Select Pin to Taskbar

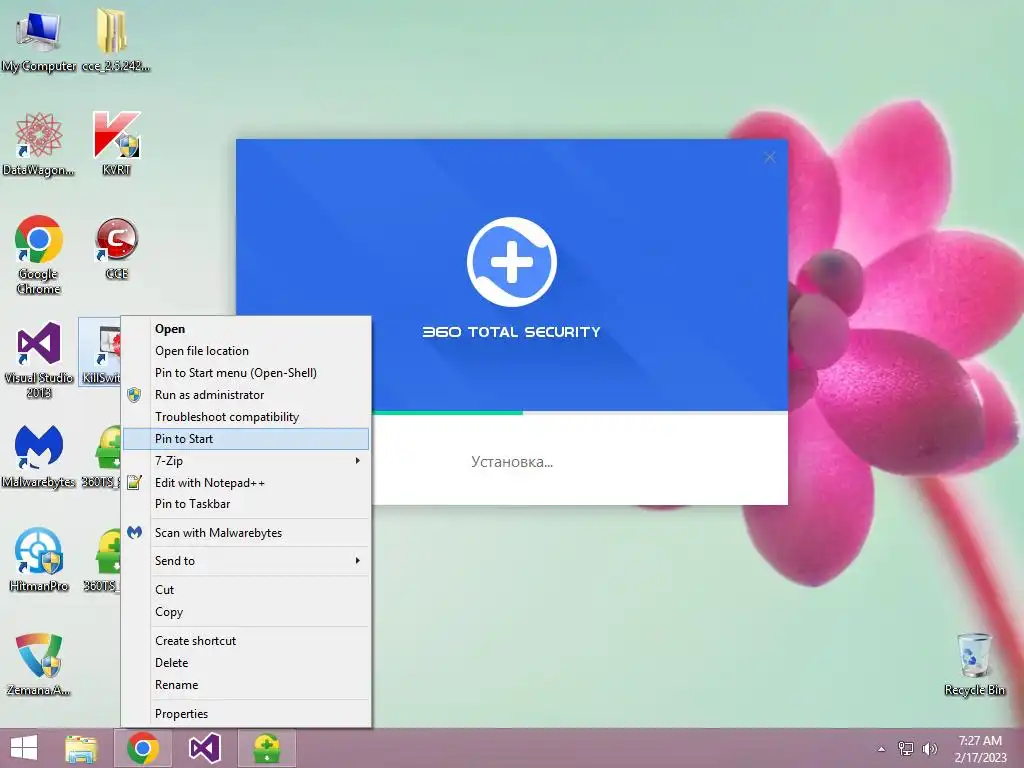tap(246, 504)
